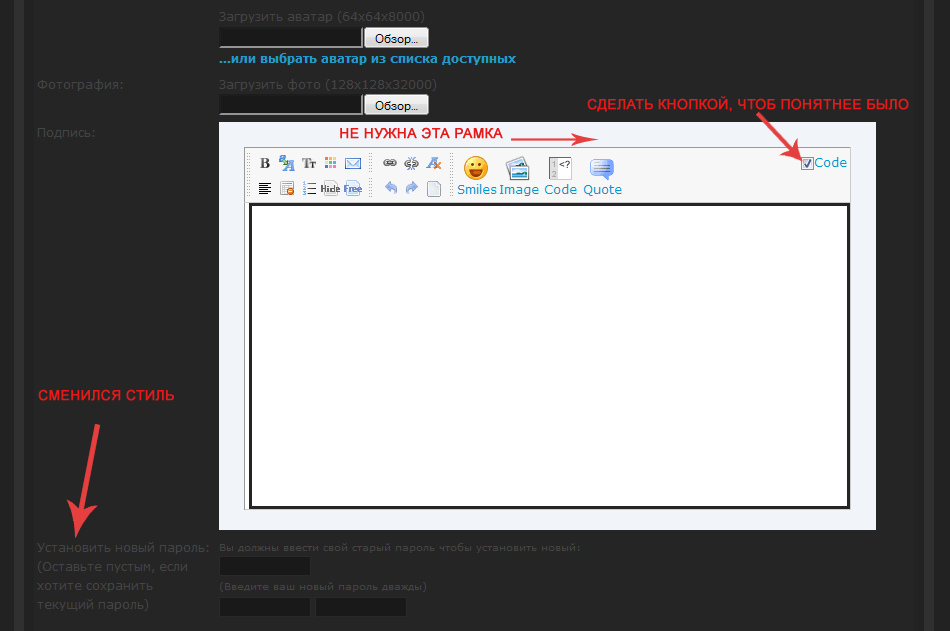Image resolution: width=950 pixels, height=631 pixels.
Task: Insert a Hide tag
Action: pyautogui.click(x=331, y=188)
